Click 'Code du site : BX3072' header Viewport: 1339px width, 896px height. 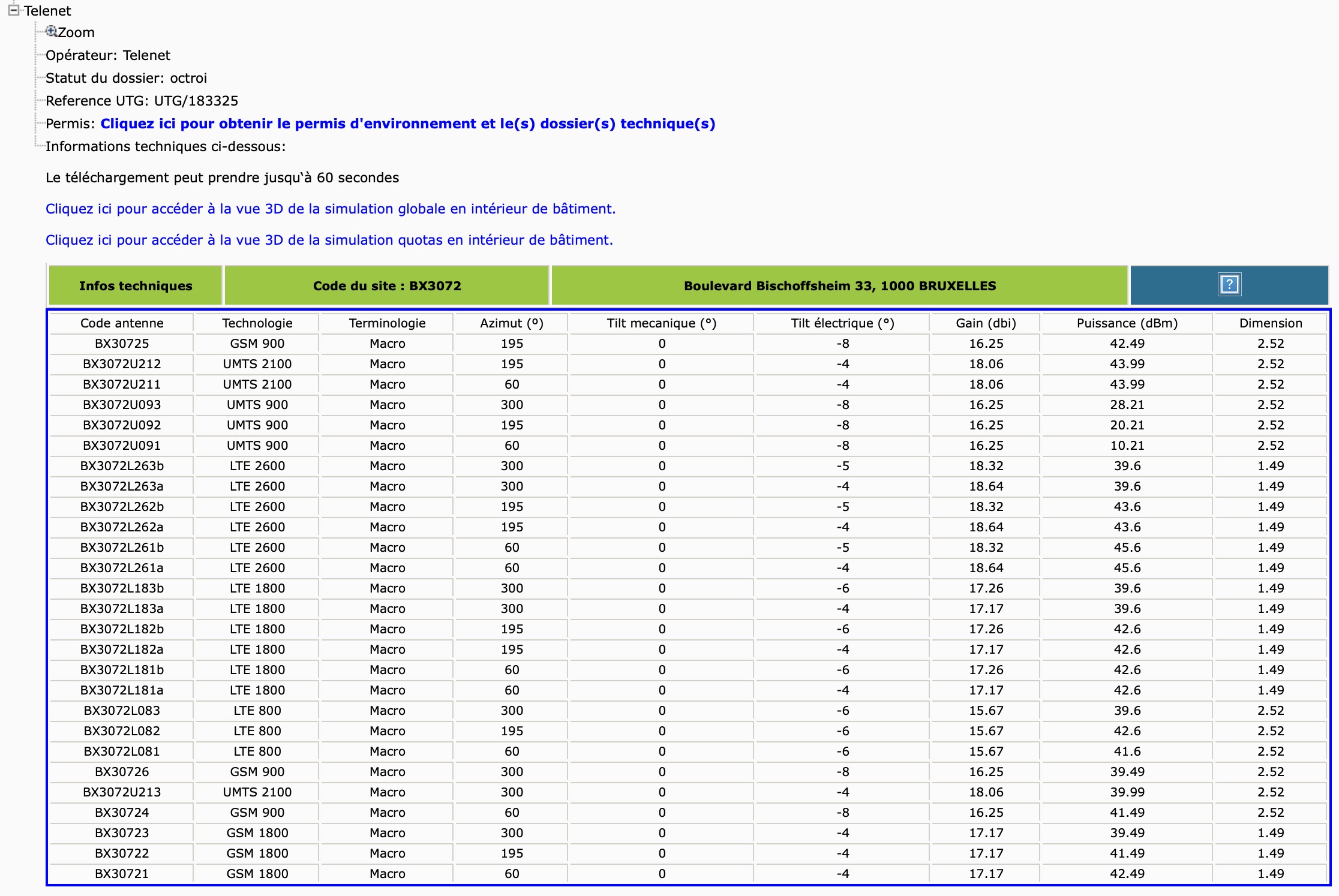coord(387,285)
